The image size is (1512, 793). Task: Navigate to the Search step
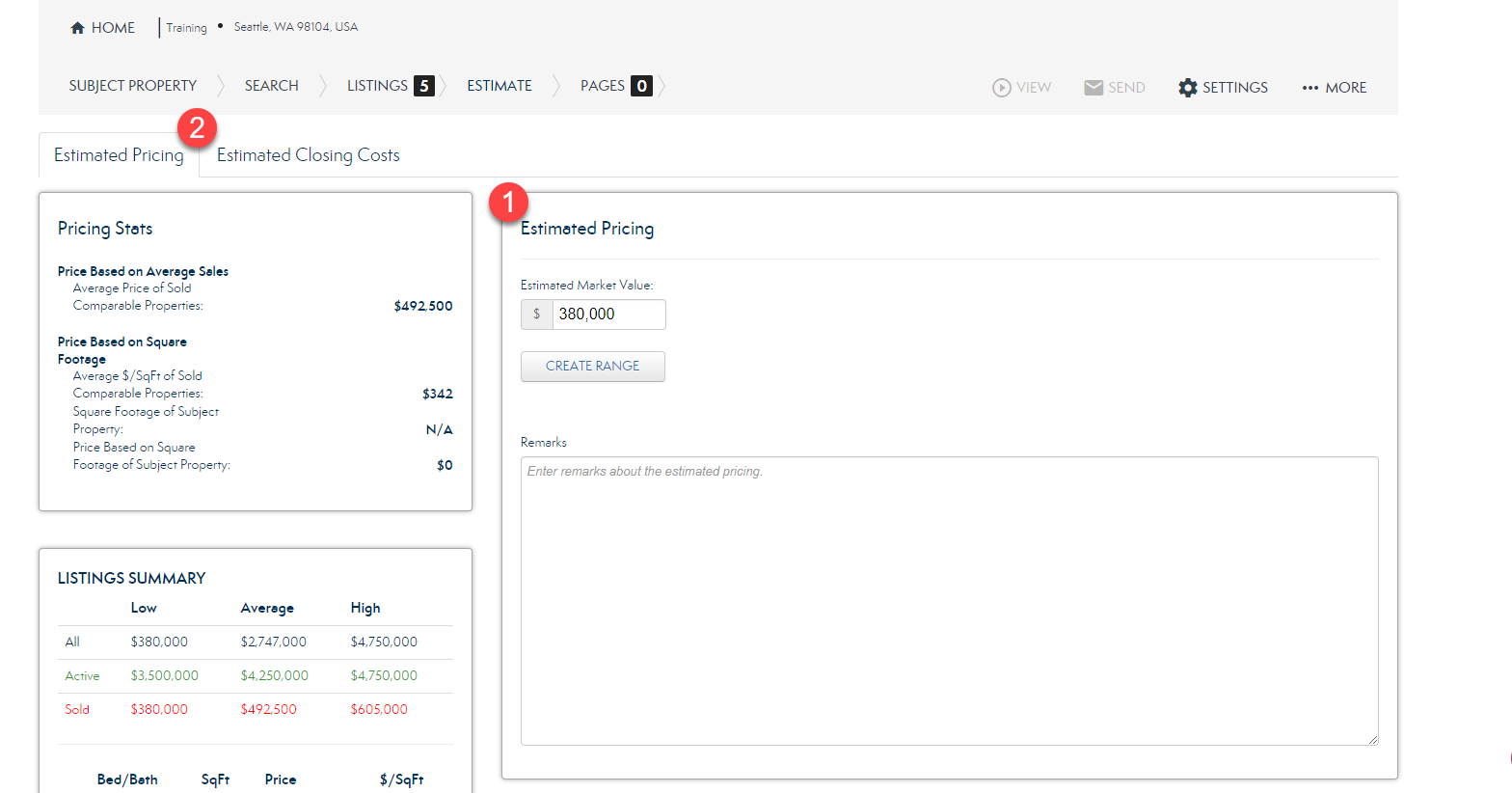point(271,86)
